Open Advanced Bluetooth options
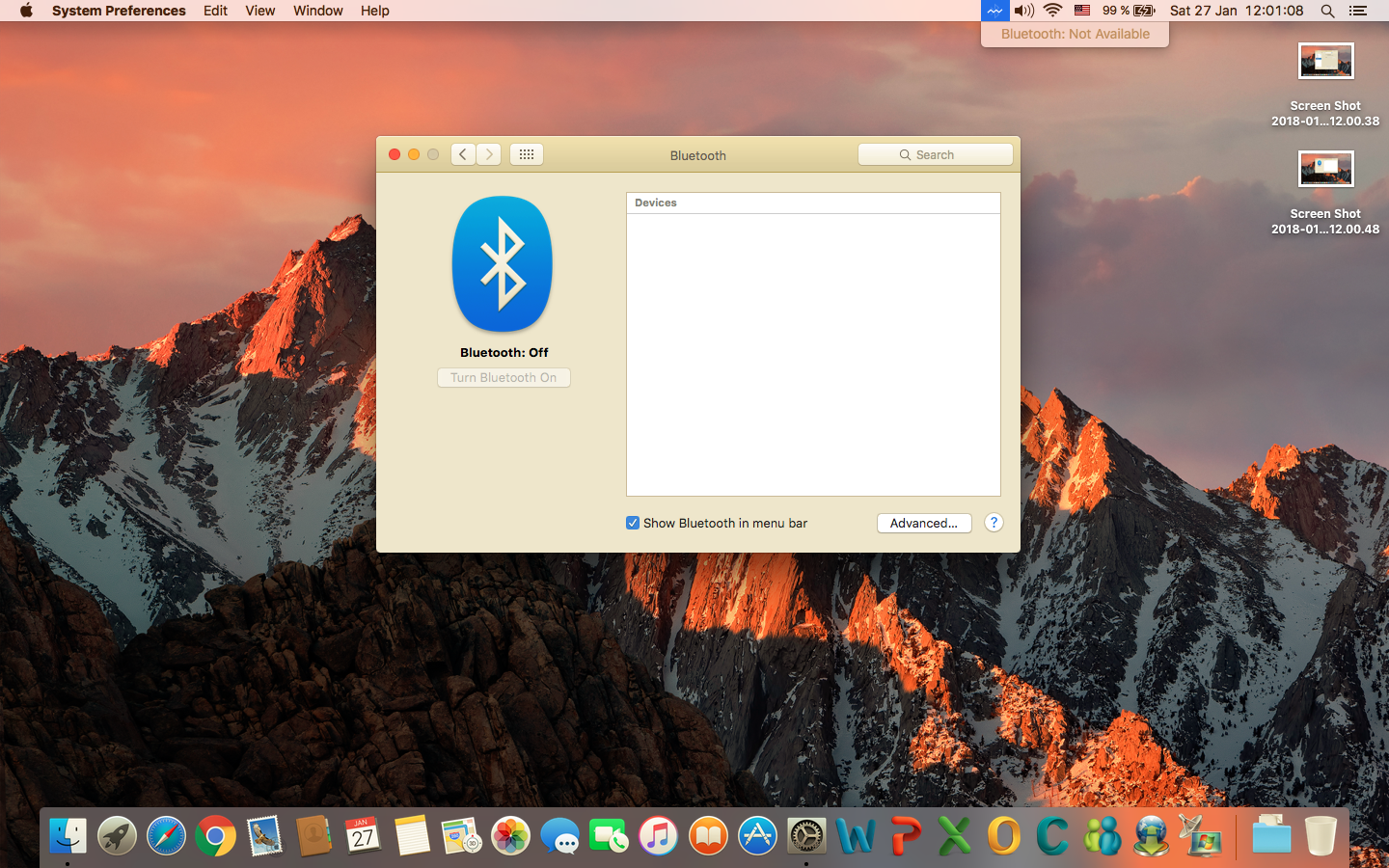Screen dimensions: 1389x868 point(924,523)
